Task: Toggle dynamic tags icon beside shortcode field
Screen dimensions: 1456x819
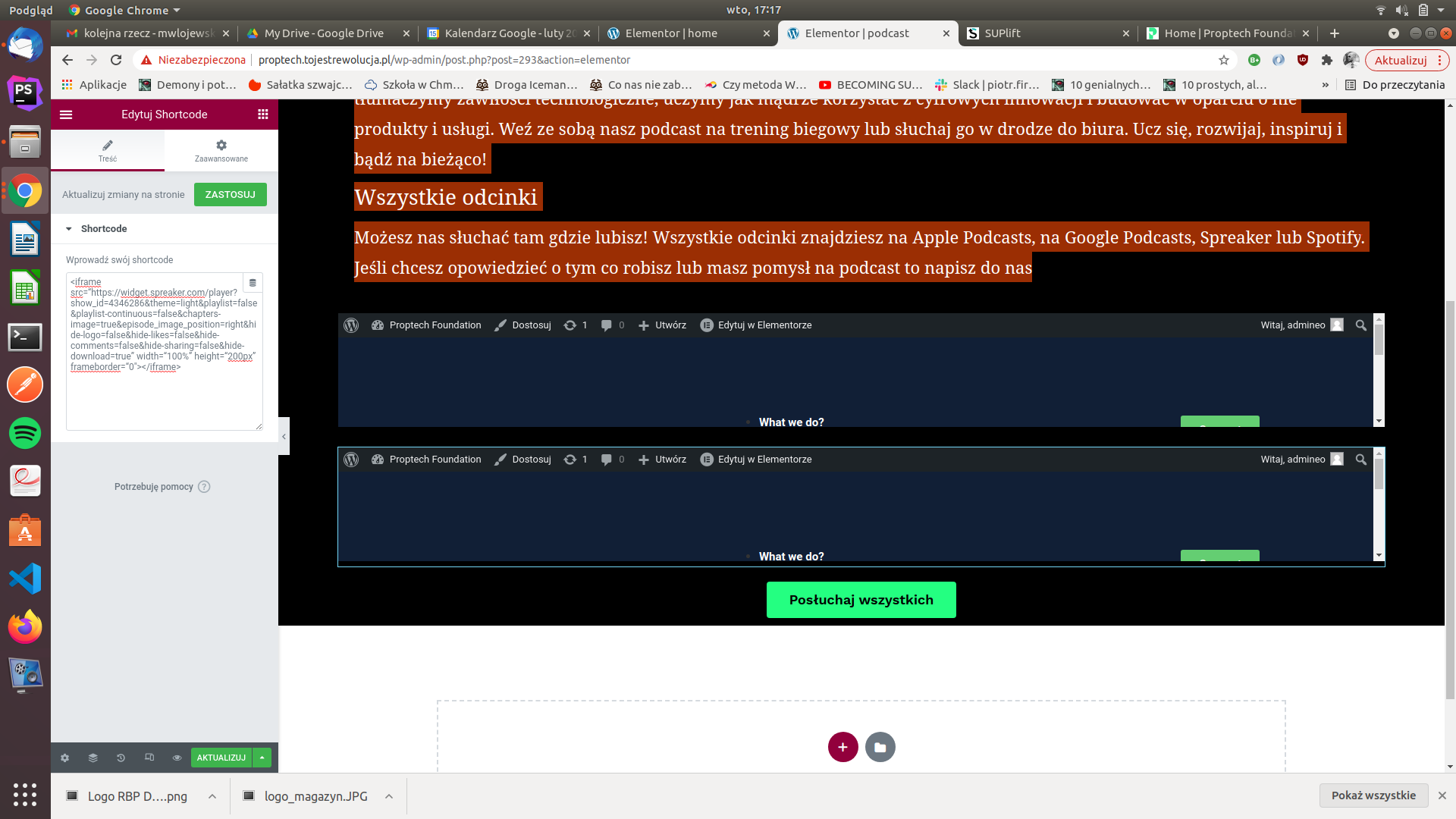Action: tap(253, 282)
